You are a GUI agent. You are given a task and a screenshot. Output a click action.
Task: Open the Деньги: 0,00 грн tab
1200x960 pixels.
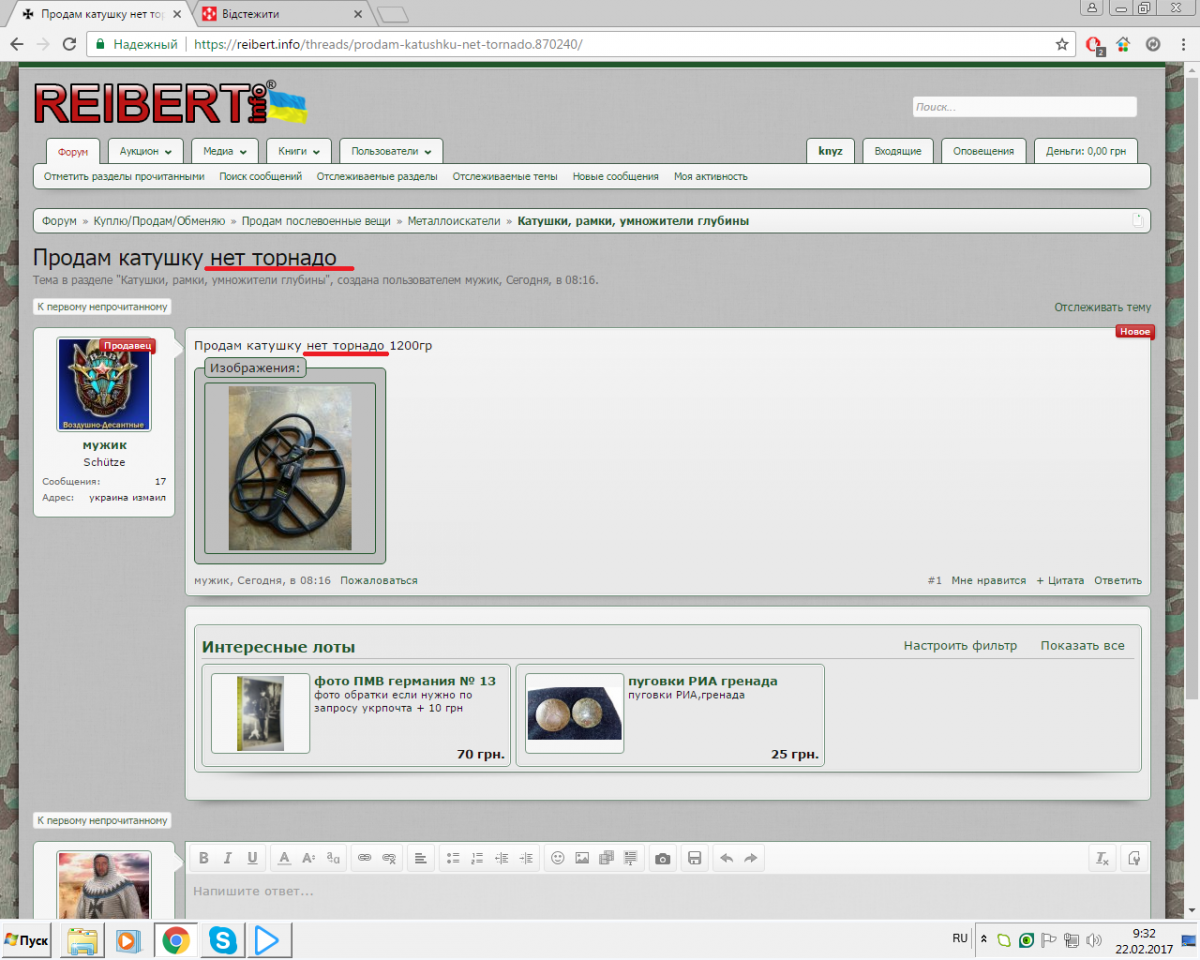pyautogui.click(x=1086, y=151)
